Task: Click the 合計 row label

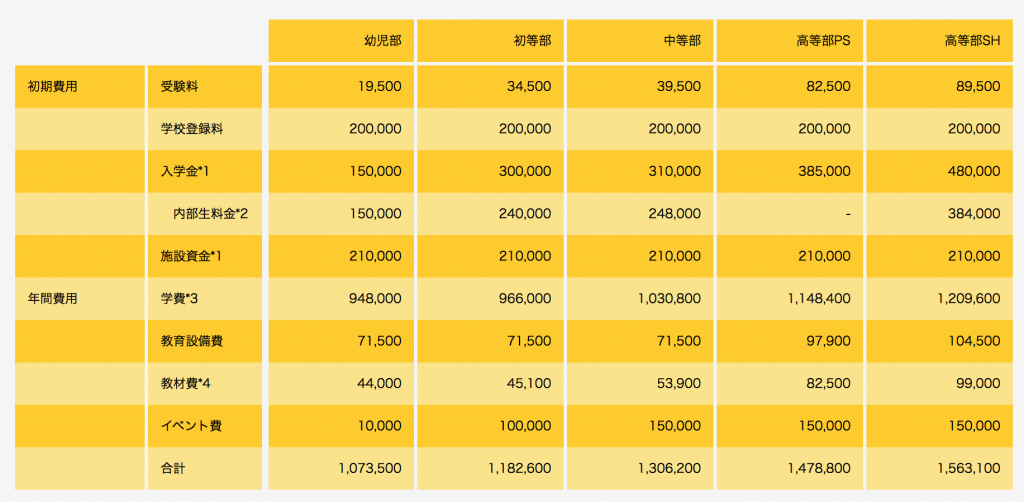Action: pyautogui.click(x=174, y=468)
